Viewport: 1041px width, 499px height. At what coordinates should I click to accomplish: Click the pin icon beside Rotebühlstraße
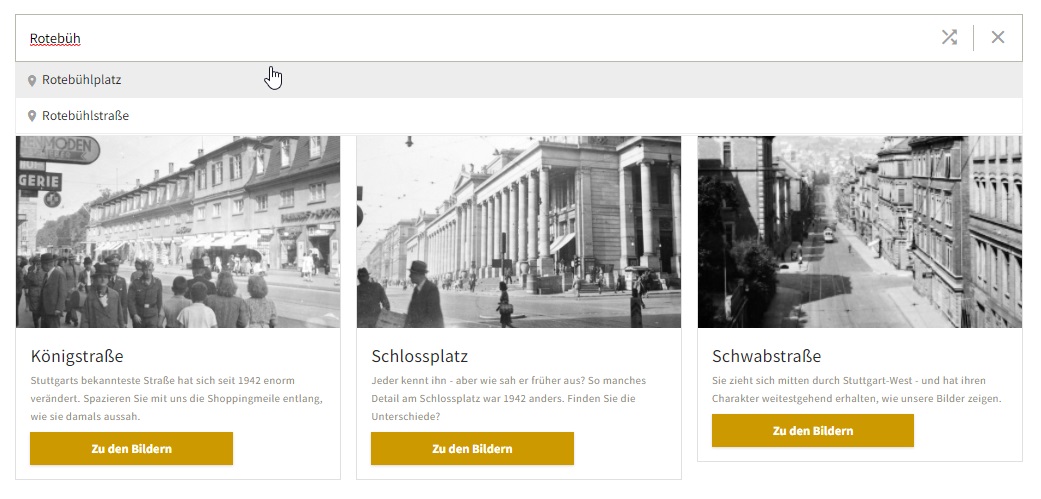click(x=31, y=116)
